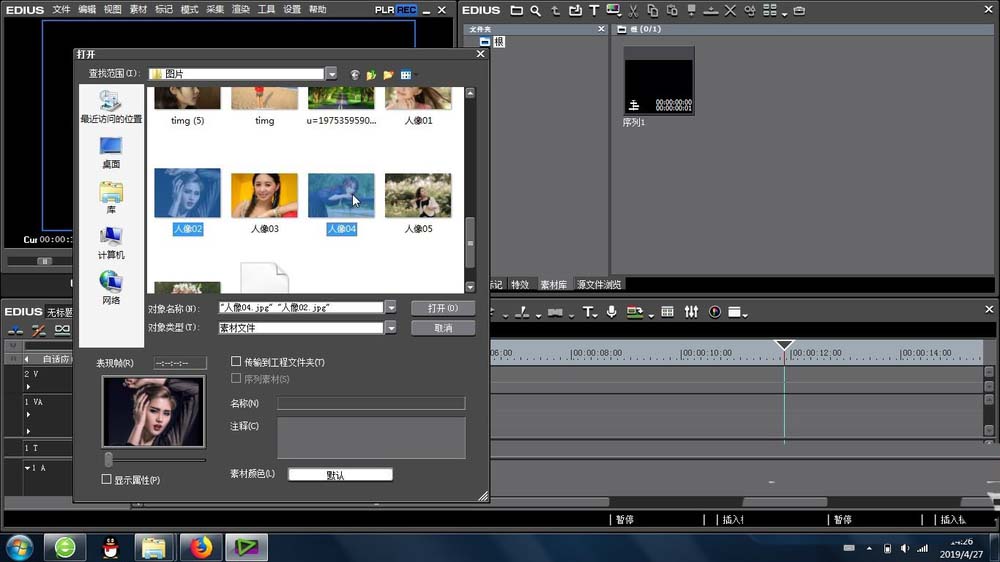Go to 网络 in places sidebar

click(111, 288)
